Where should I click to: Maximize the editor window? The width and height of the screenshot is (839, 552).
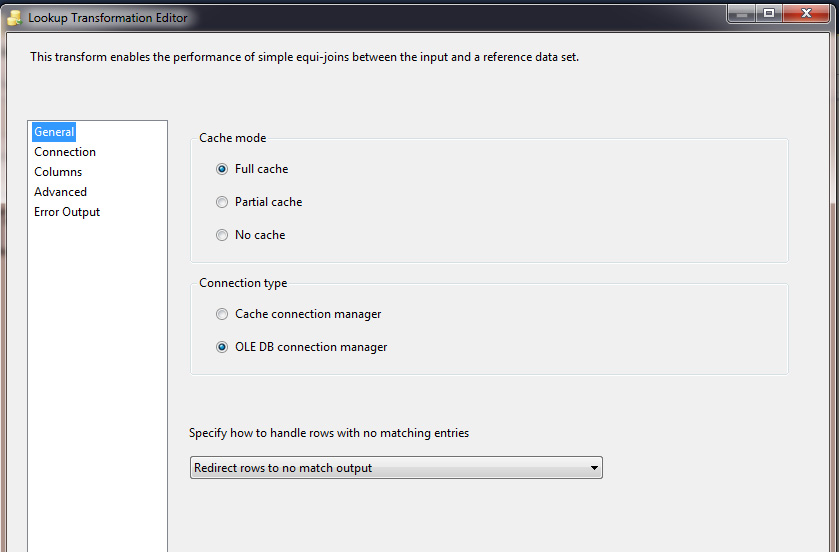pyautogui.click(x=769, y=14)
